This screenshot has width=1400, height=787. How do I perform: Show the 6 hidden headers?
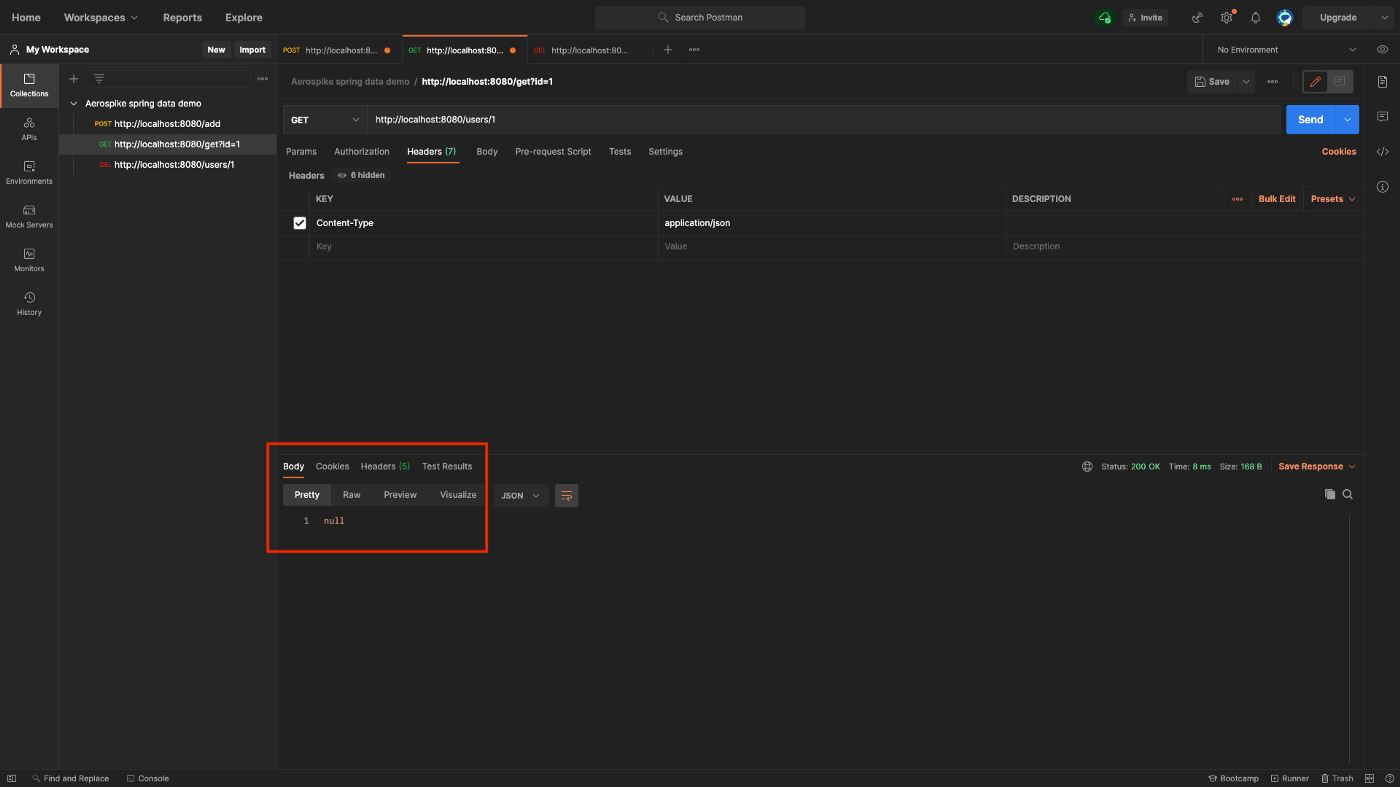click(361, 175)
